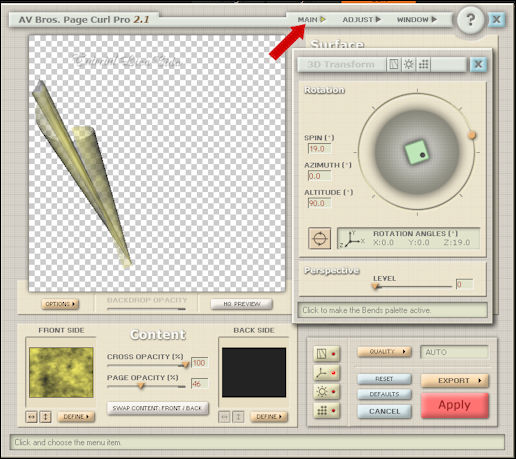Click the Cross Opacity slider handle
This screenshot has width=516, height=459.
click(x=185, y=365)
